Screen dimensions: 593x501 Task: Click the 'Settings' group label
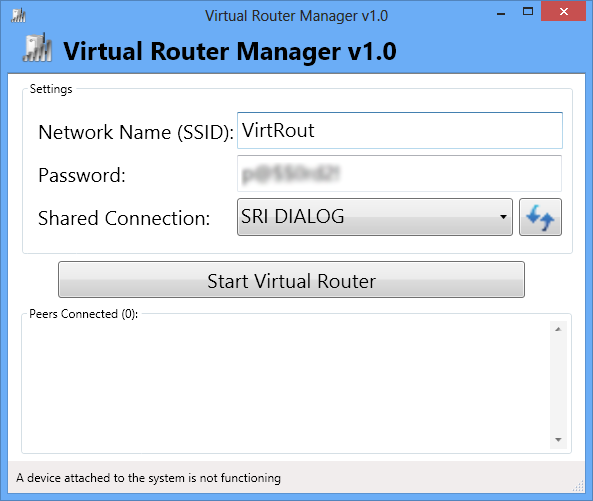pyautogui.click(x=51, y=89)
